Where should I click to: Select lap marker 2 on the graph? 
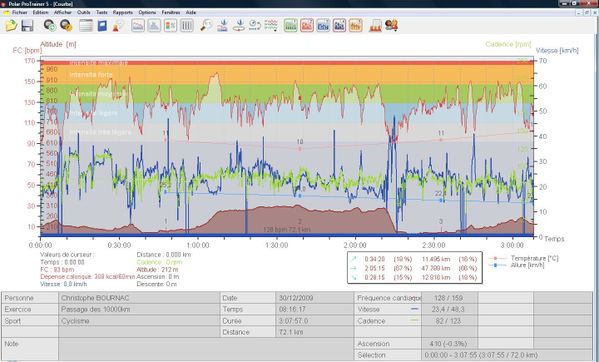tap(300, 221)
